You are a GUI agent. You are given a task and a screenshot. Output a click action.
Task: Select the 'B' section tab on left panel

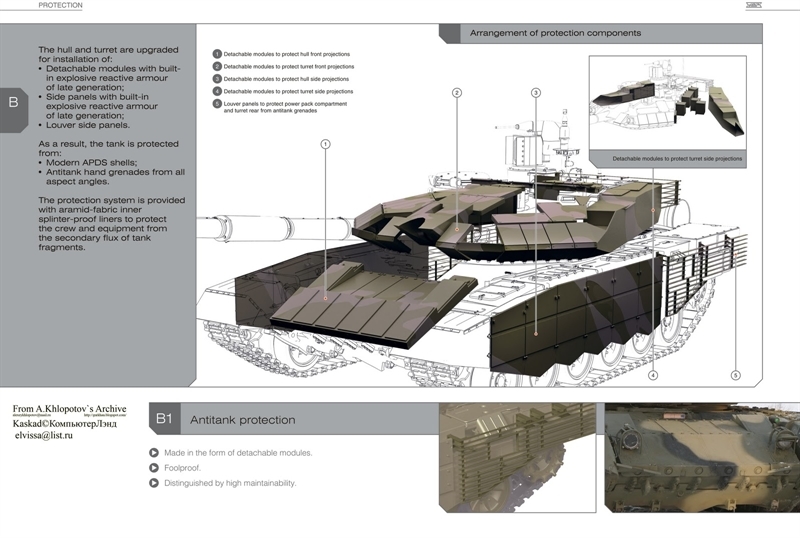pos(14,110)
